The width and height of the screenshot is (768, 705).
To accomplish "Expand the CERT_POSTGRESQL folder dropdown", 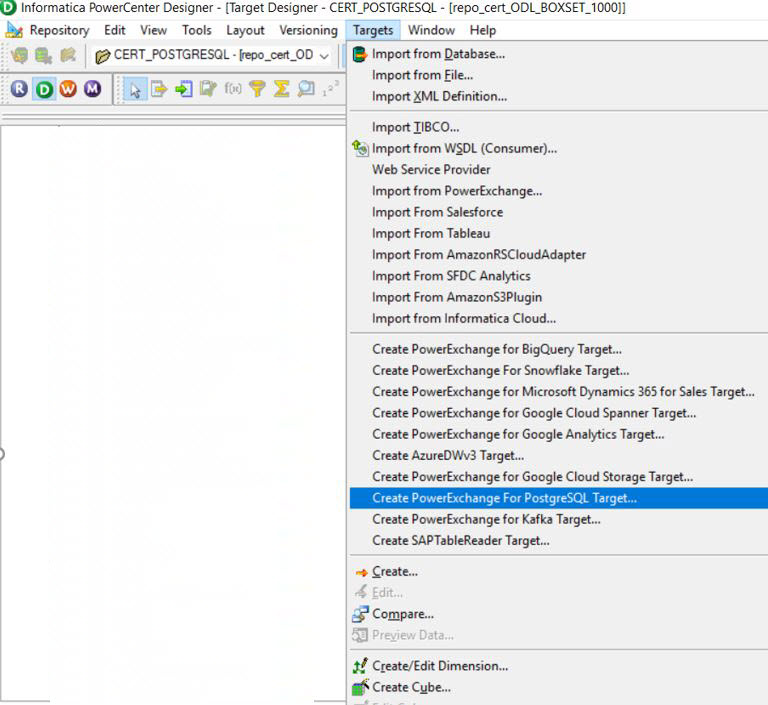I will 323,55.
